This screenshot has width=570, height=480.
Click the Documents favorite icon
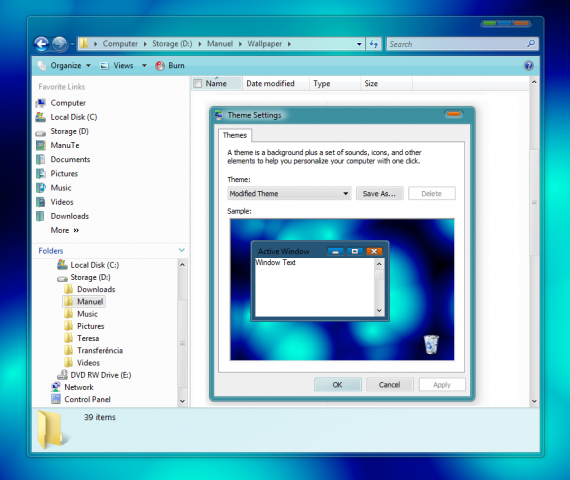pos(41,160)
